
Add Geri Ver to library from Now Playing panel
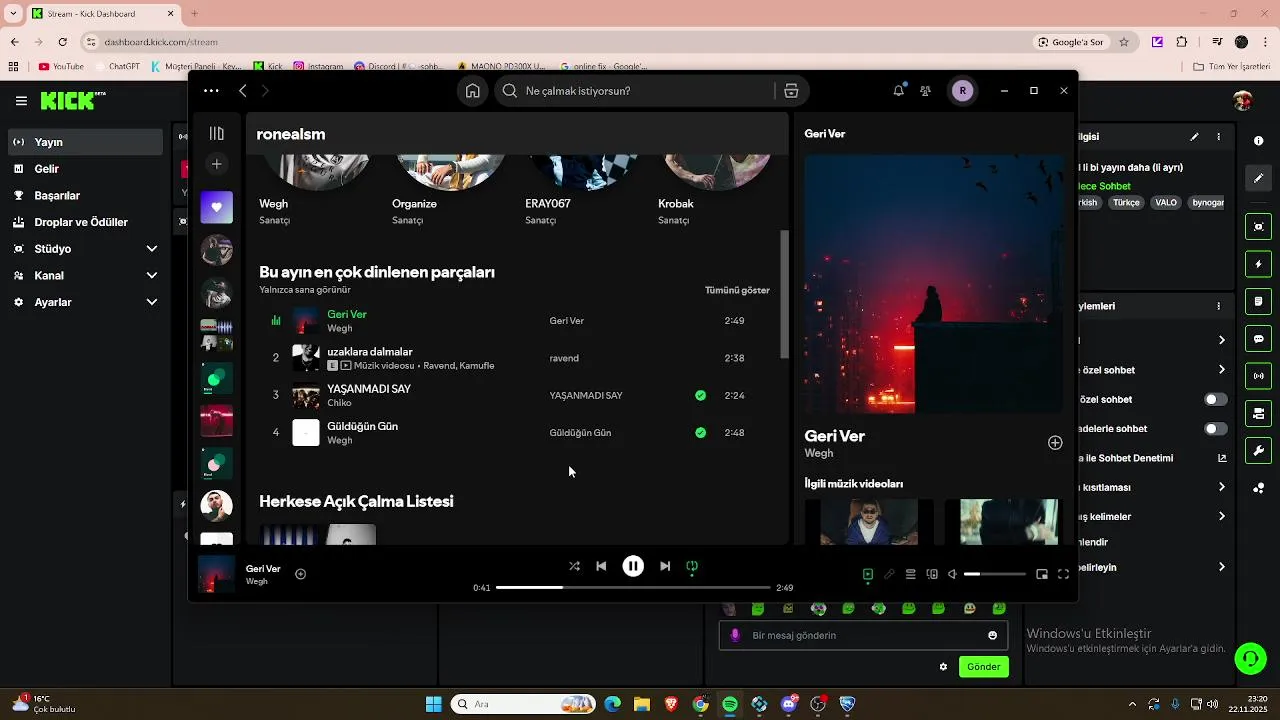[x=1055, y=443]
